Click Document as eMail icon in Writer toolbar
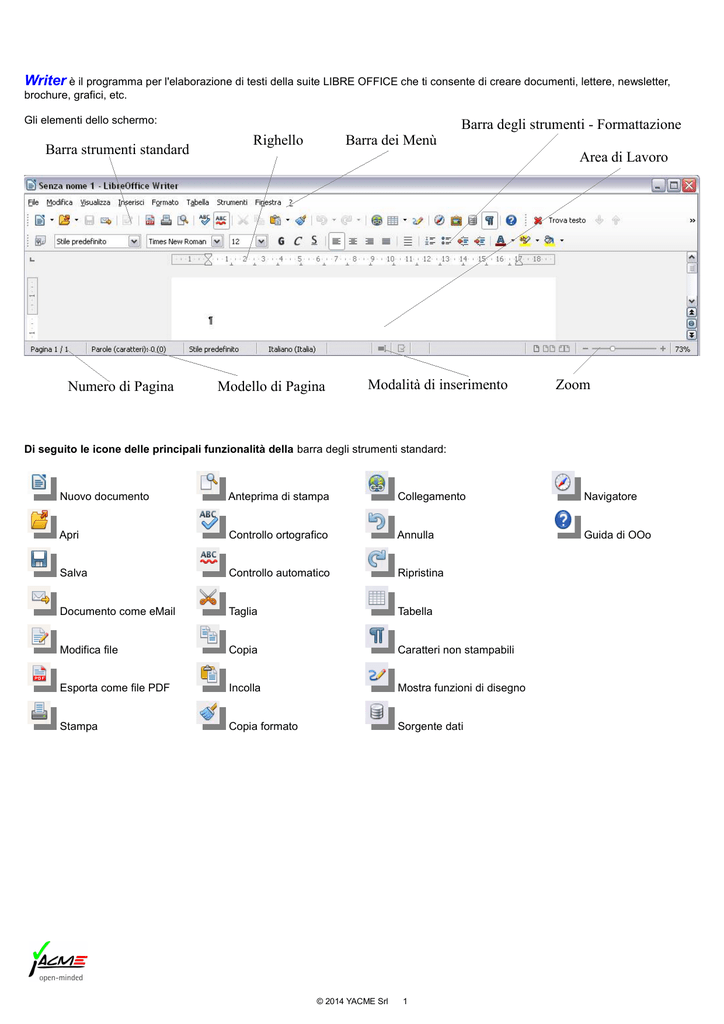The height and width of the screenshot is (1024, 724). (106, 221)
